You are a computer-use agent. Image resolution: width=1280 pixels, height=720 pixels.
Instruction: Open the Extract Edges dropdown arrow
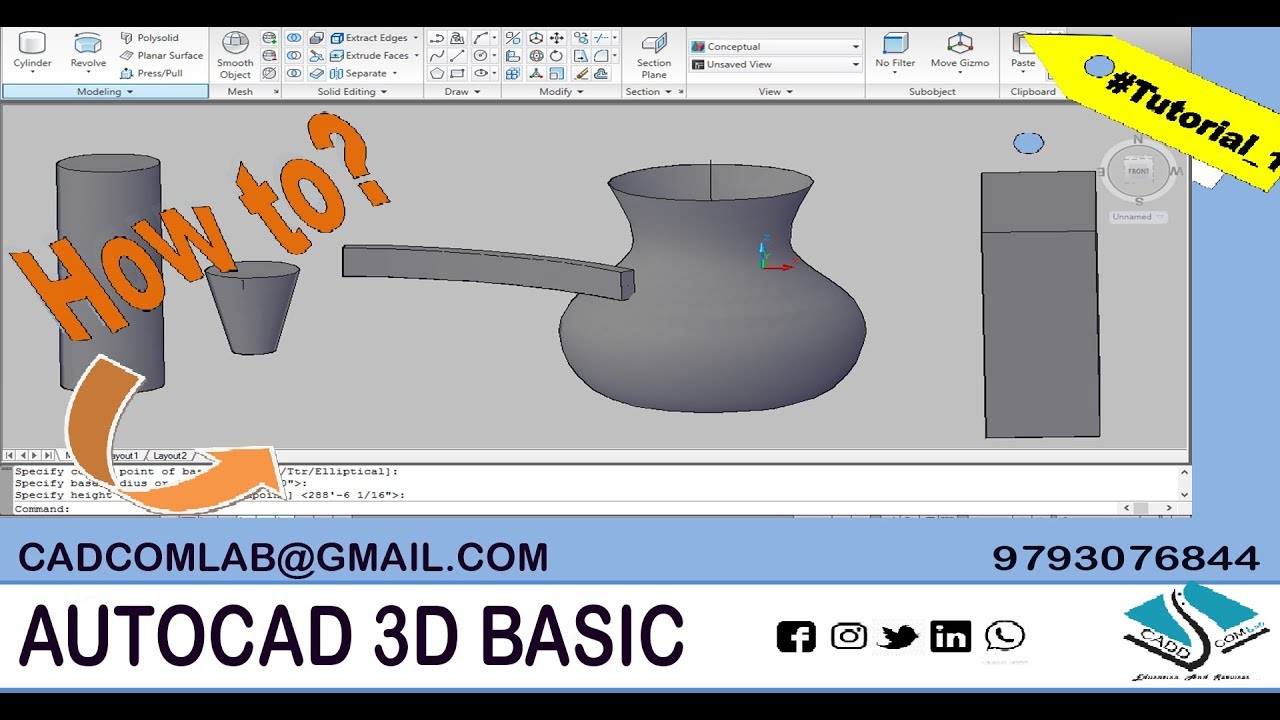pos(416,38)
